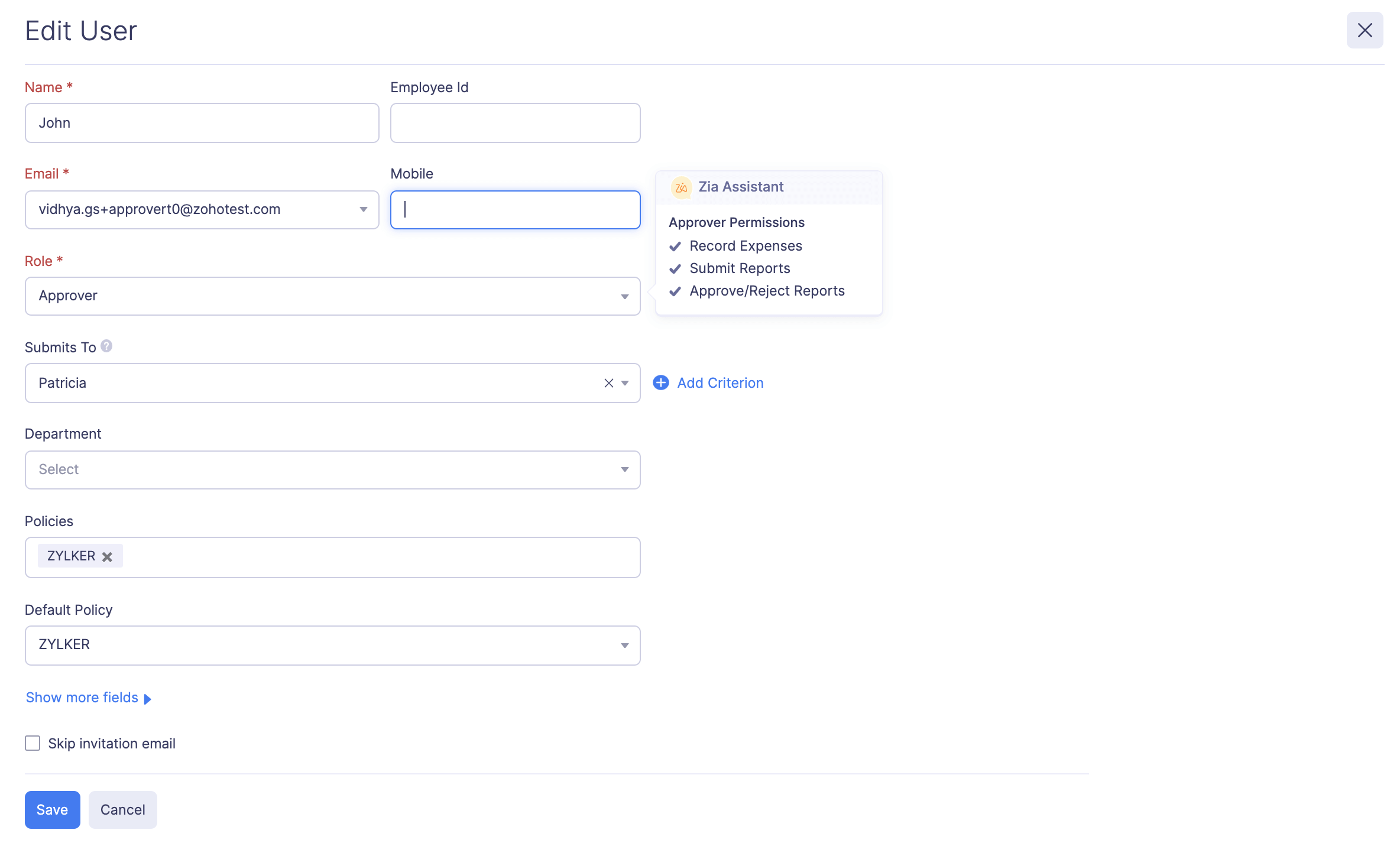The height and width of the screenshot is (843, 1400).
Task: Click the Show more fields arrow
Action: (148, 699)
